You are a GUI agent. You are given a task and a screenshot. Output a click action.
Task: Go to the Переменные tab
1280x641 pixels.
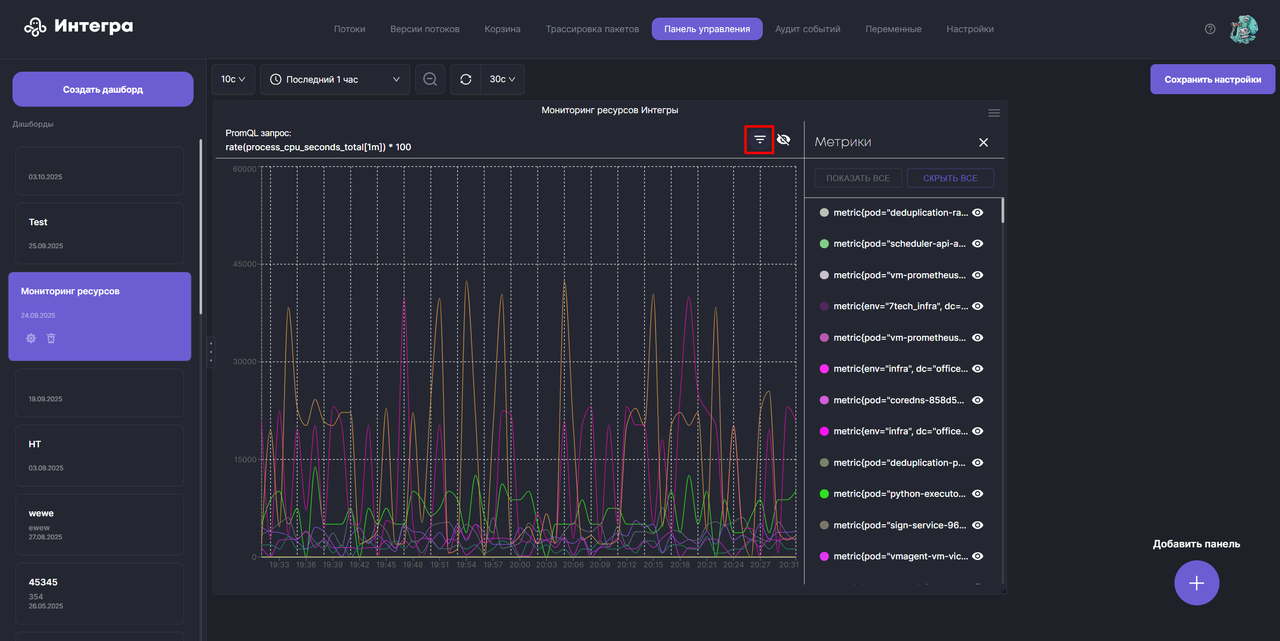894,29
